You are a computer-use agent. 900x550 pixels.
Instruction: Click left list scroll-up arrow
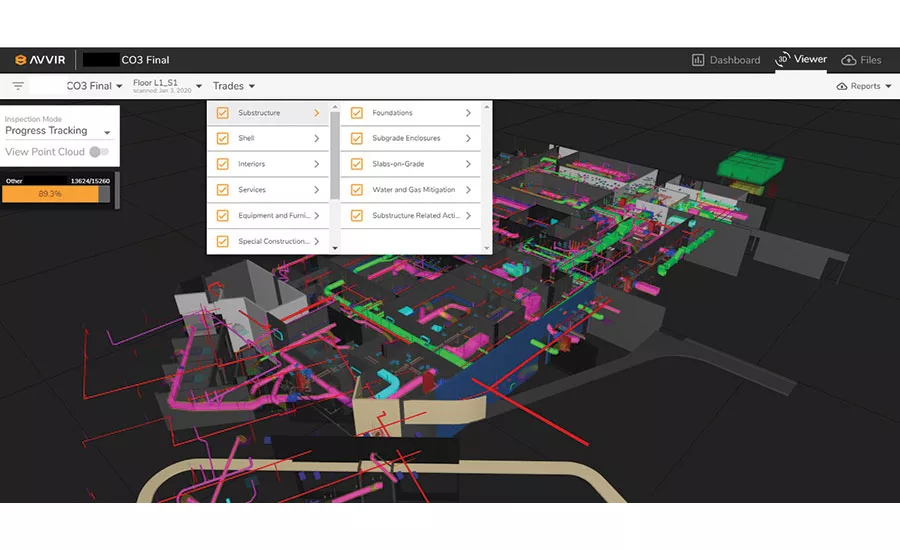335,107
